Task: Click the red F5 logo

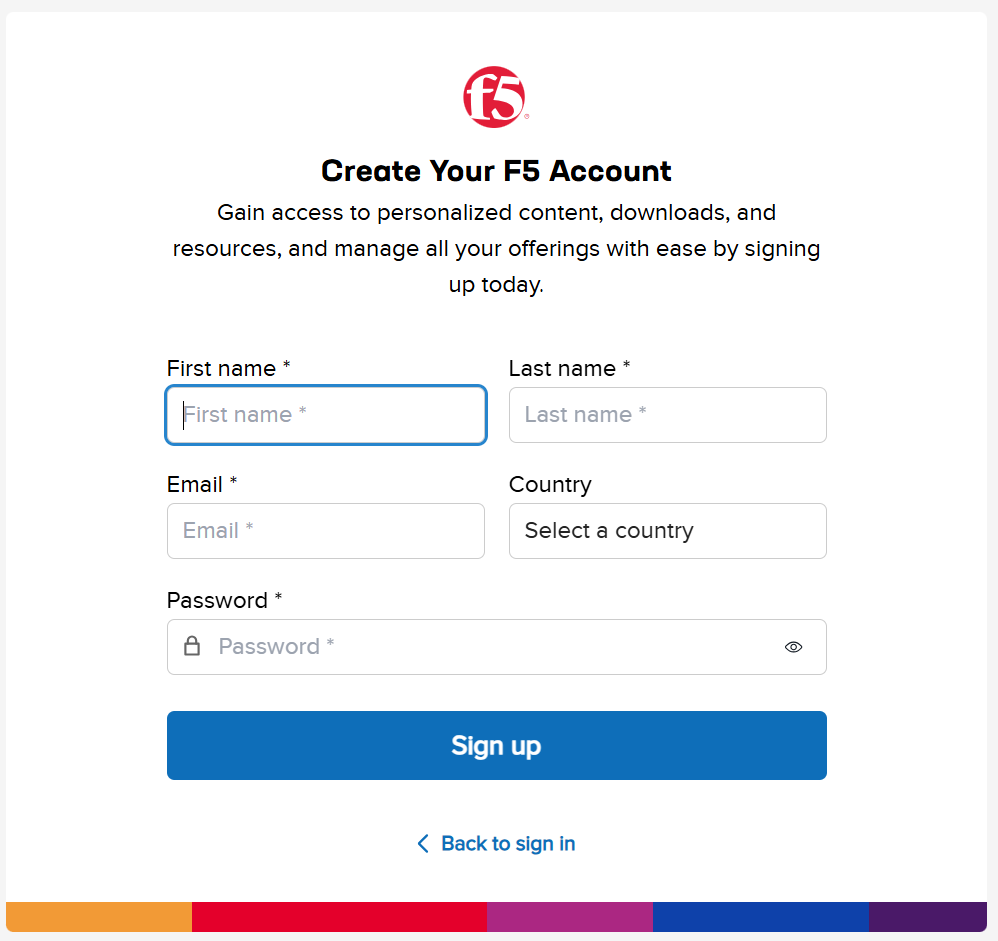Action: pos(495,97)
